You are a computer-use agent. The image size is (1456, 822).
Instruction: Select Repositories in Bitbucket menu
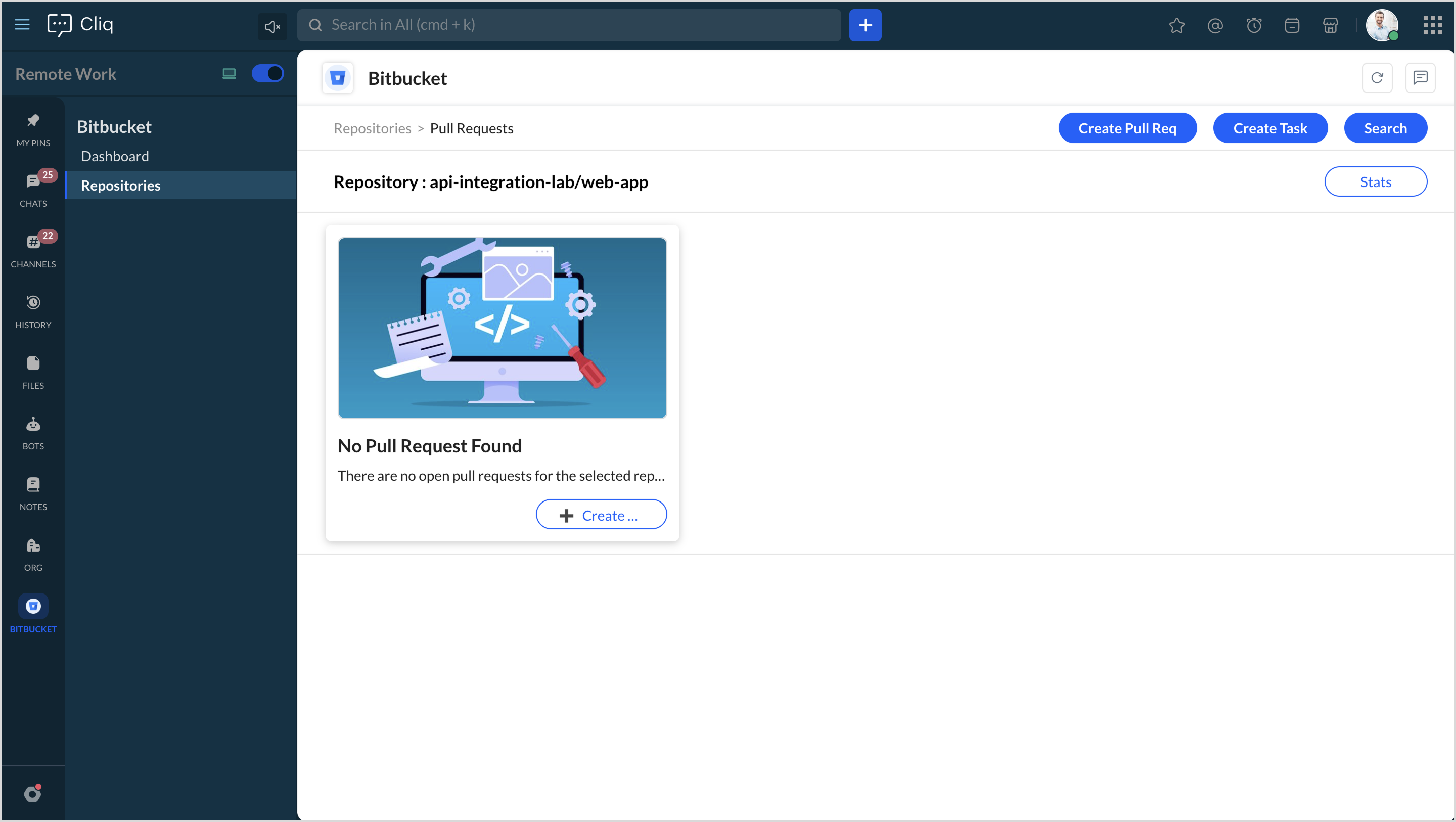coord(120,186)
